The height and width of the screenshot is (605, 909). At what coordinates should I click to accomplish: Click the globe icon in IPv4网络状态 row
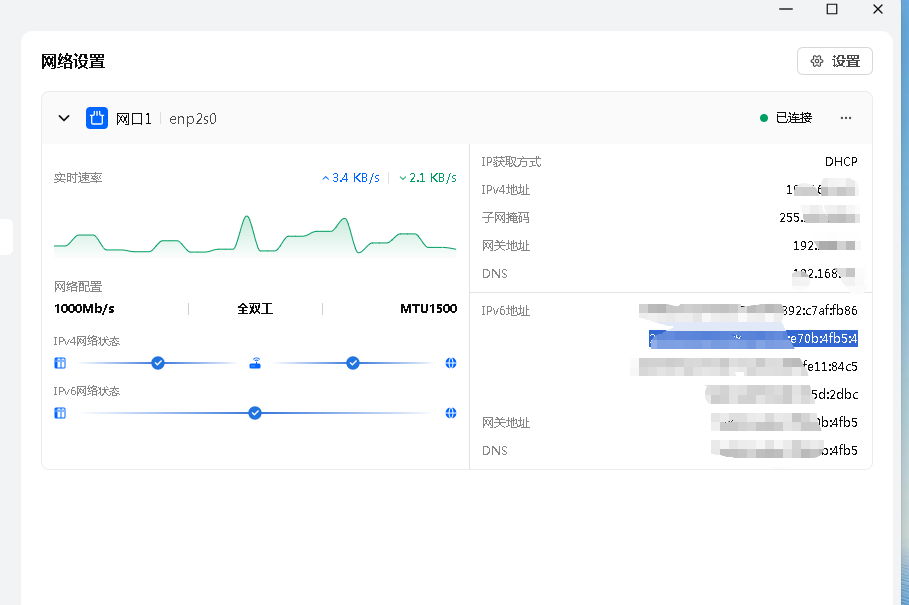coord(451,363)
